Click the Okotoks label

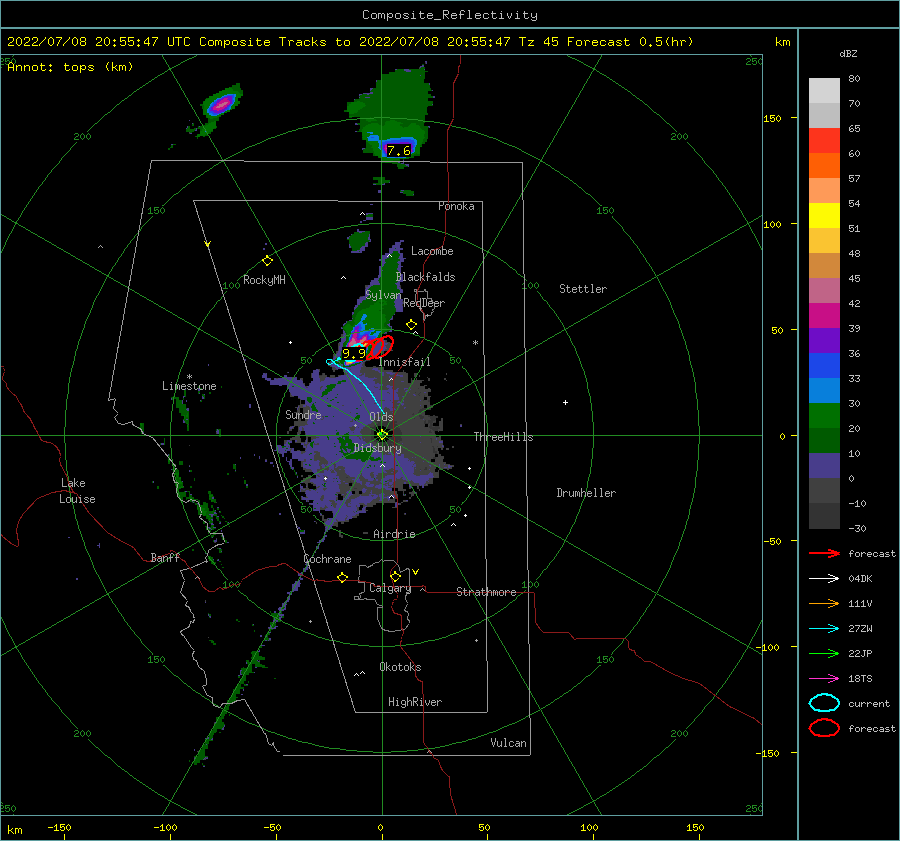pos(400,667)
